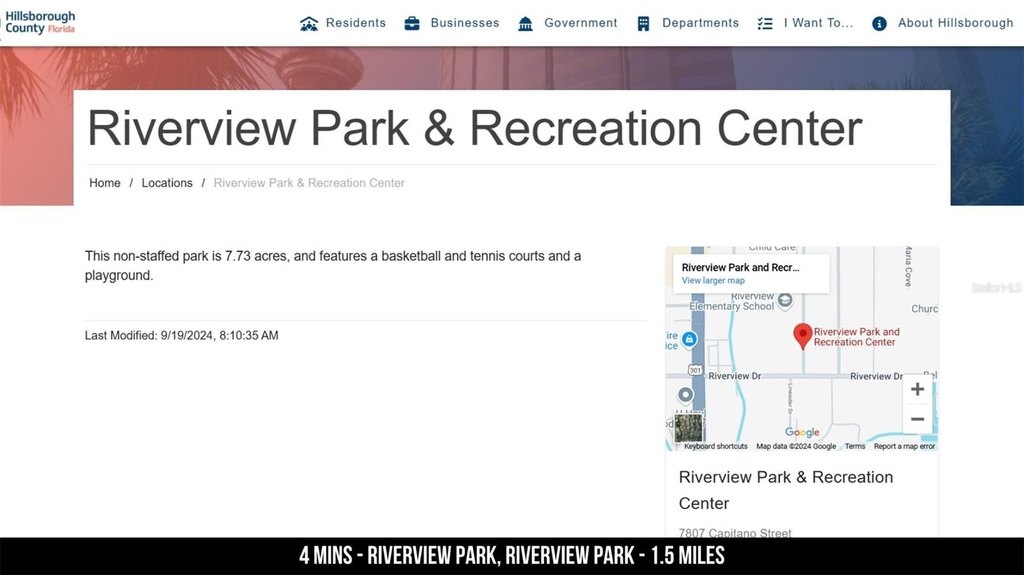Switch to satellite imagery thumbnail on map
This screenshot has width=1024, height=575.
pos(689,427)
